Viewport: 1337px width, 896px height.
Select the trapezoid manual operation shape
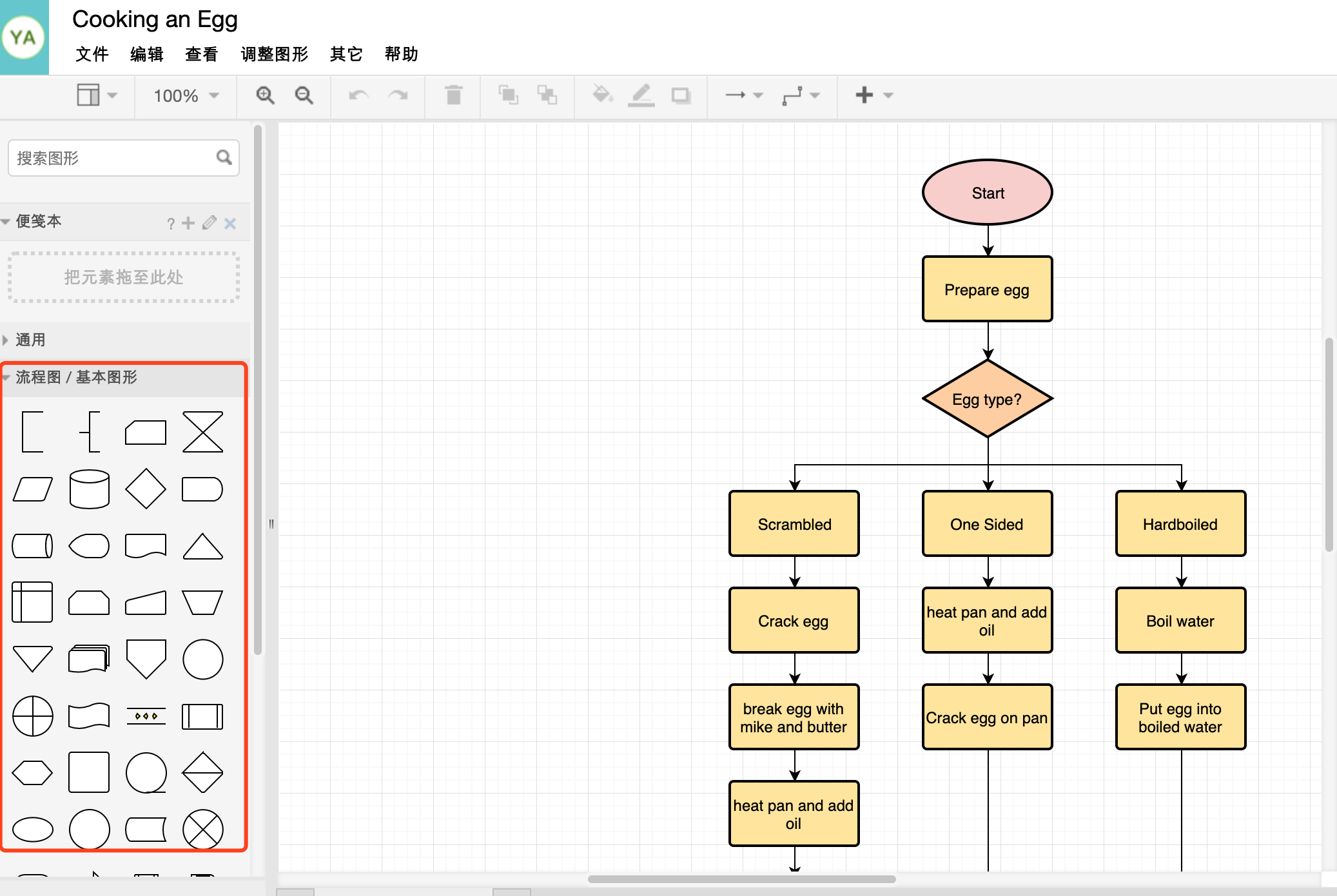[x=202, y=602]
